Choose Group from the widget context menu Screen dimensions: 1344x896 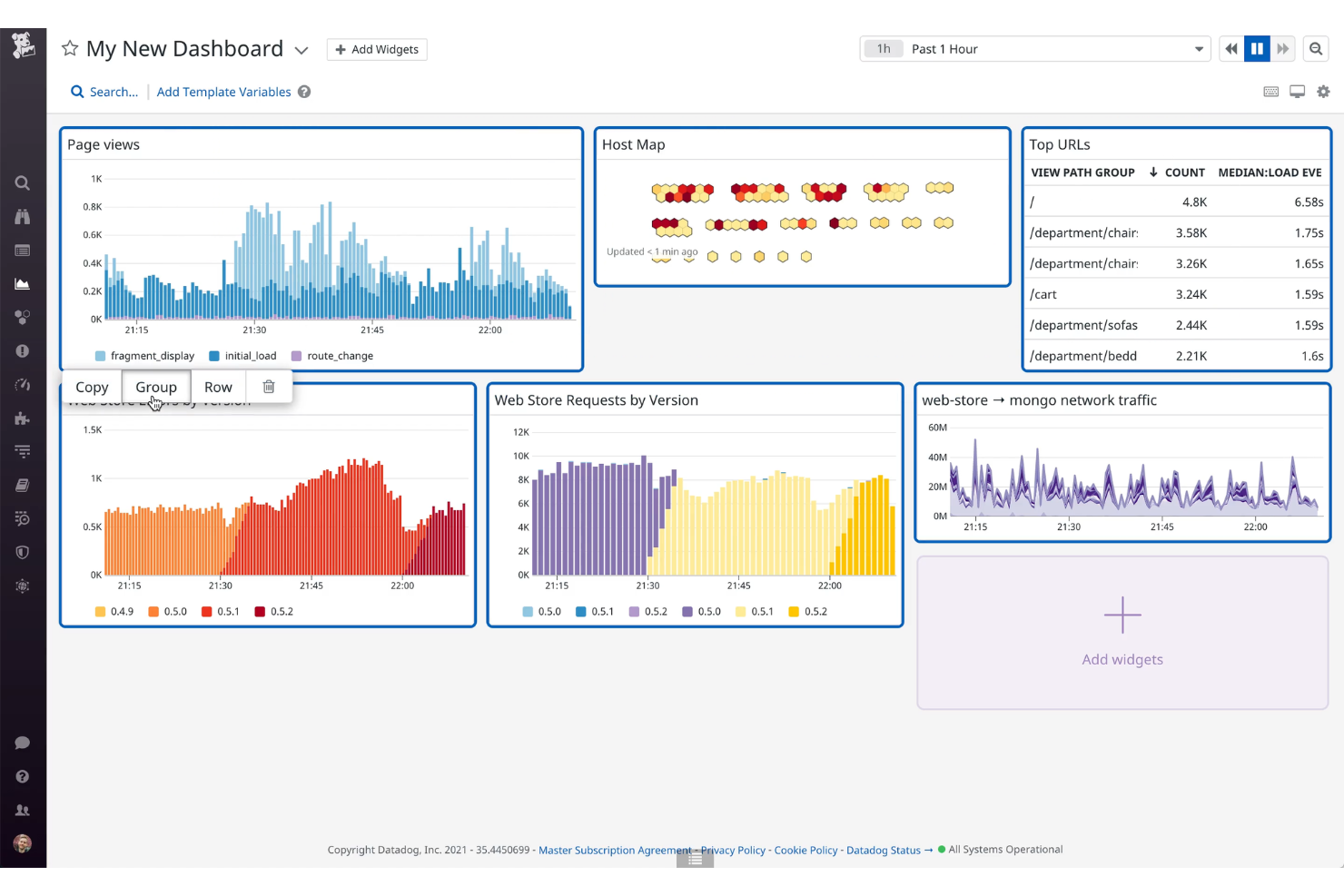[x=155, y=386]
